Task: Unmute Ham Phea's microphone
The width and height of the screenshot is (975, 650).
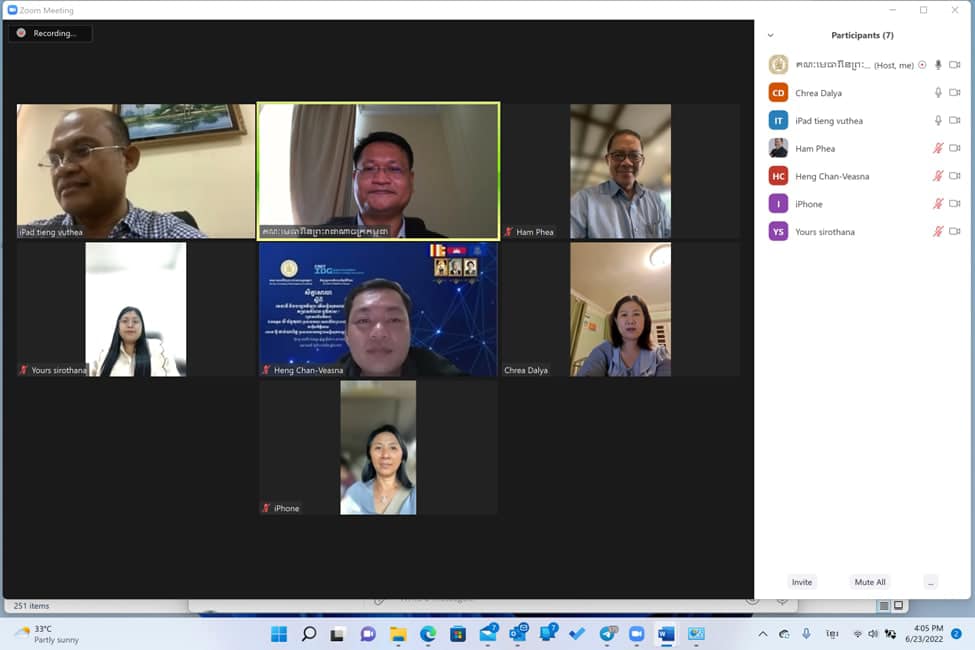Action: point(938,148)
